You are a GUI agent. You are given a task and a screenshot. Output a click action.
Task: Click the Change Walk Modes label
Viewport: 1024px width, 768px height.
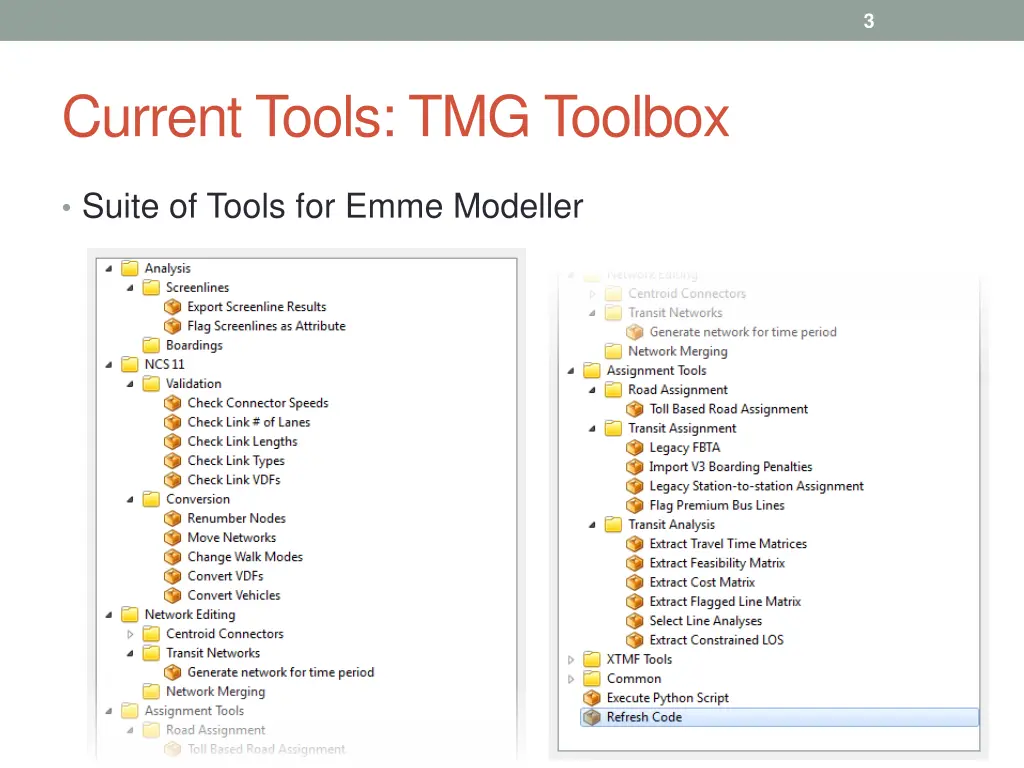pyautogui.click(x=245, y=557)
